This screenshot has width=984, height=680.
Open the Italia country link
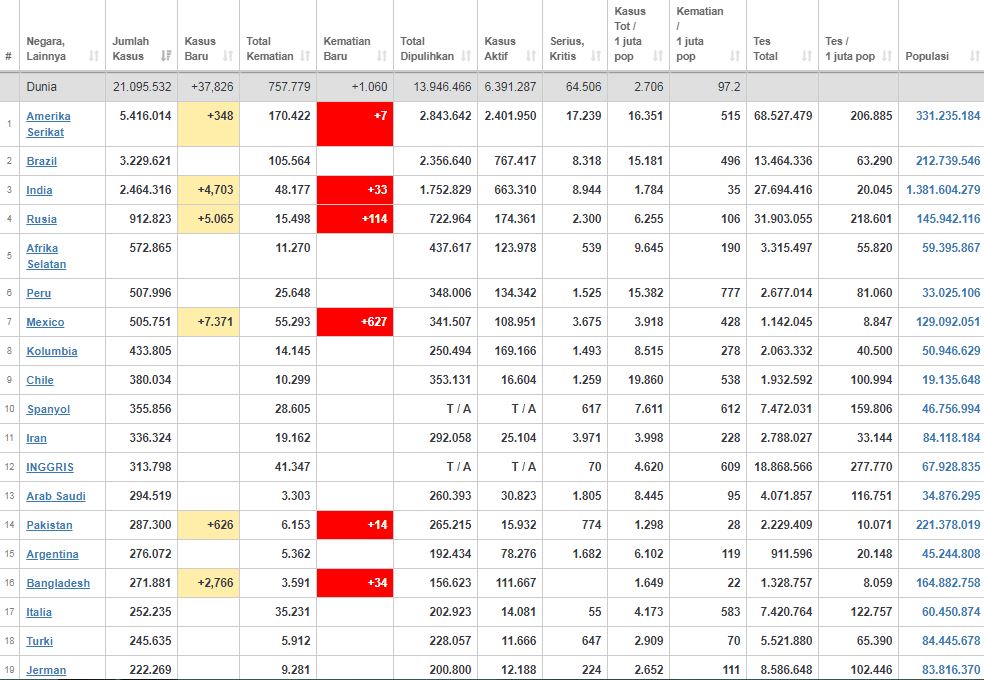pyautogui.click(x=39, y=612)
